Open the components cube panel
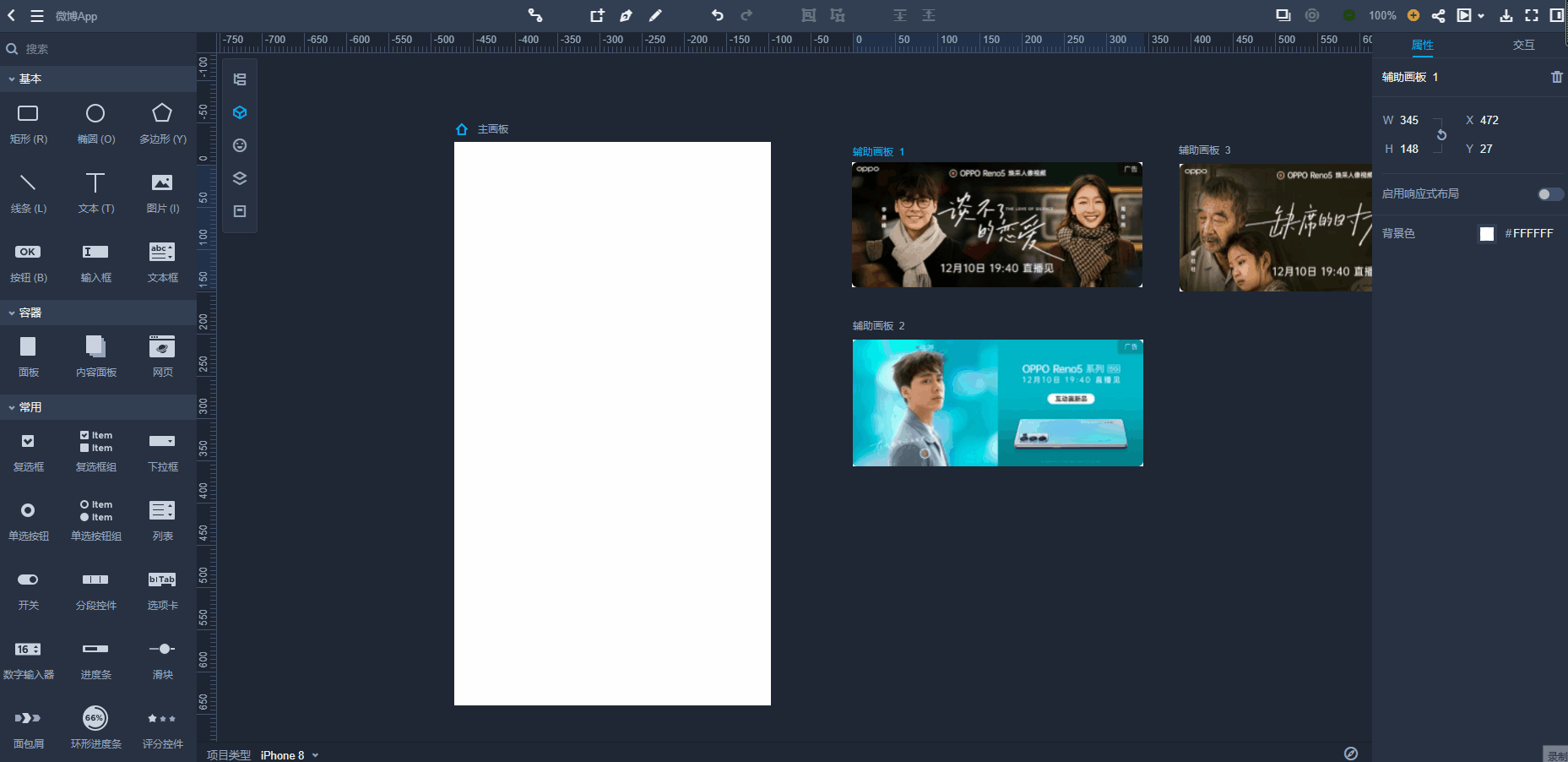The image size is (1568, 762). [x=240, y=112]
